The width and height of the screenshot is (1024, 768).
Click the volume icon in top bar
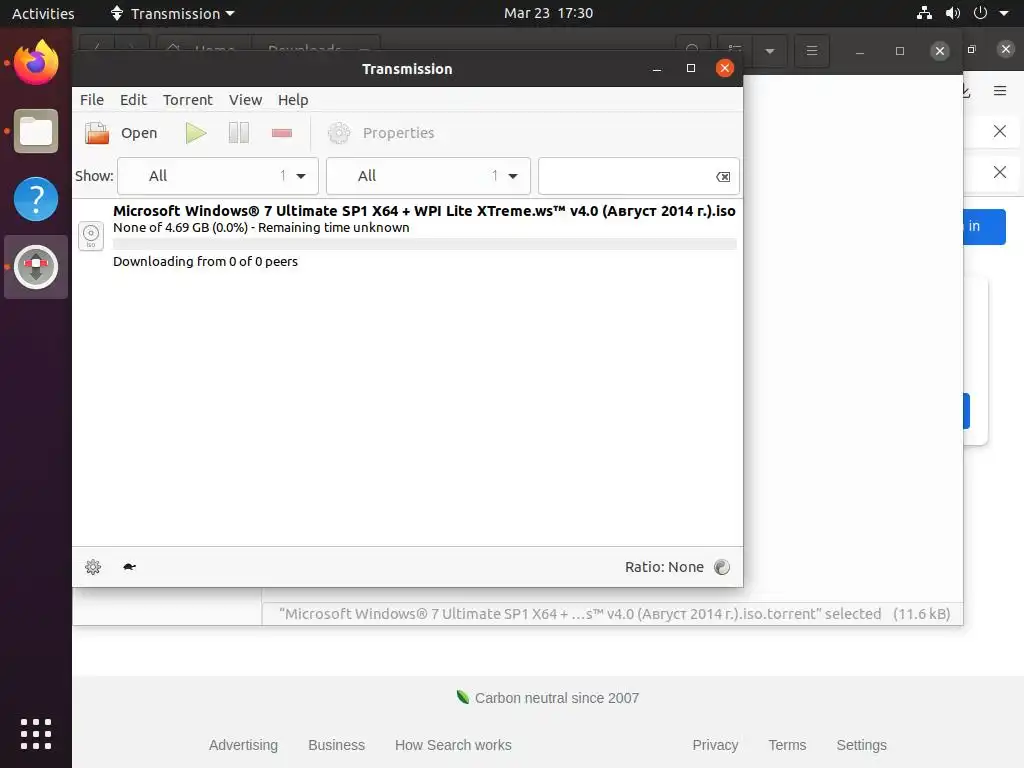[953, 13]
